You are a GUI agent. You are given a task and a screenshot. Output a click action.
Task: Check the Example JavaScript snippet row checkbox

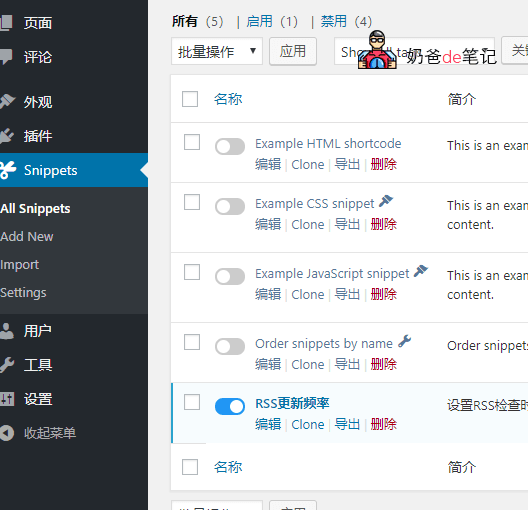pyautogui.click(x=192, y=272)
